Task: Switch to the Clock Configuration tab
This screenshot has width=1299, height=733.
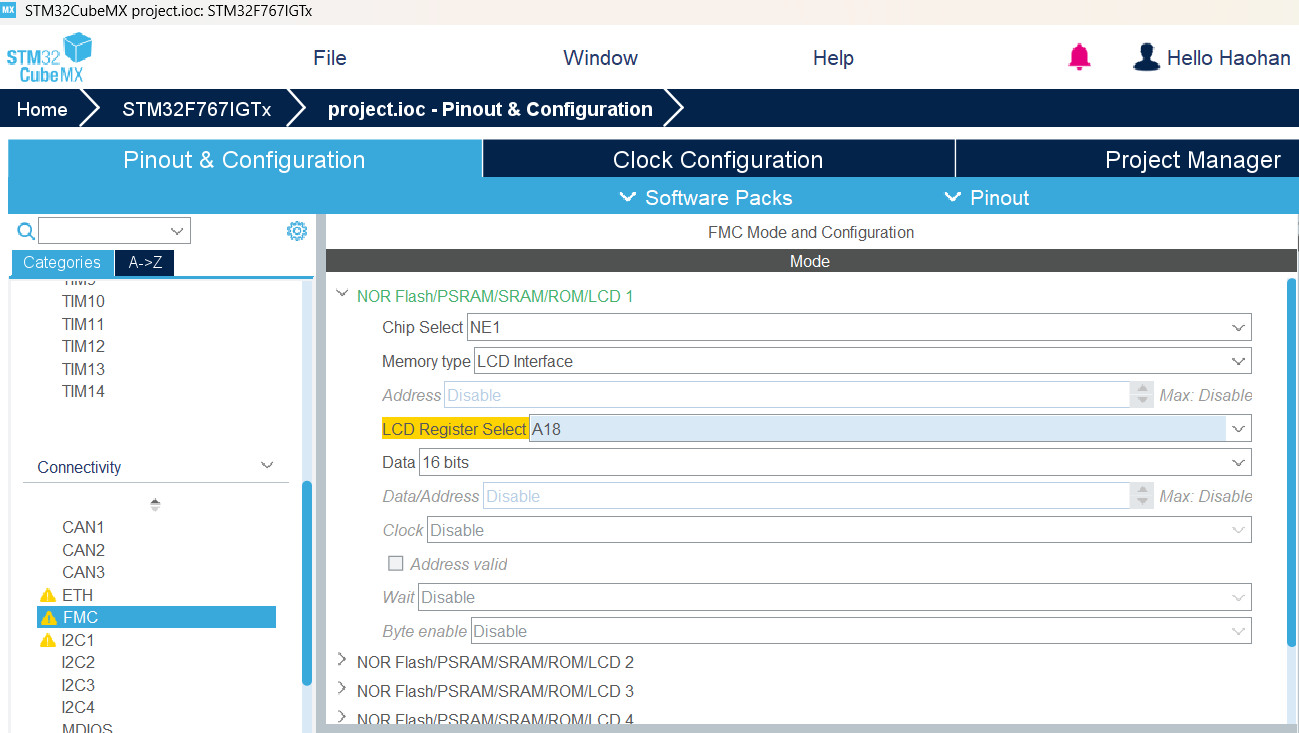Action: click(718, 160)
